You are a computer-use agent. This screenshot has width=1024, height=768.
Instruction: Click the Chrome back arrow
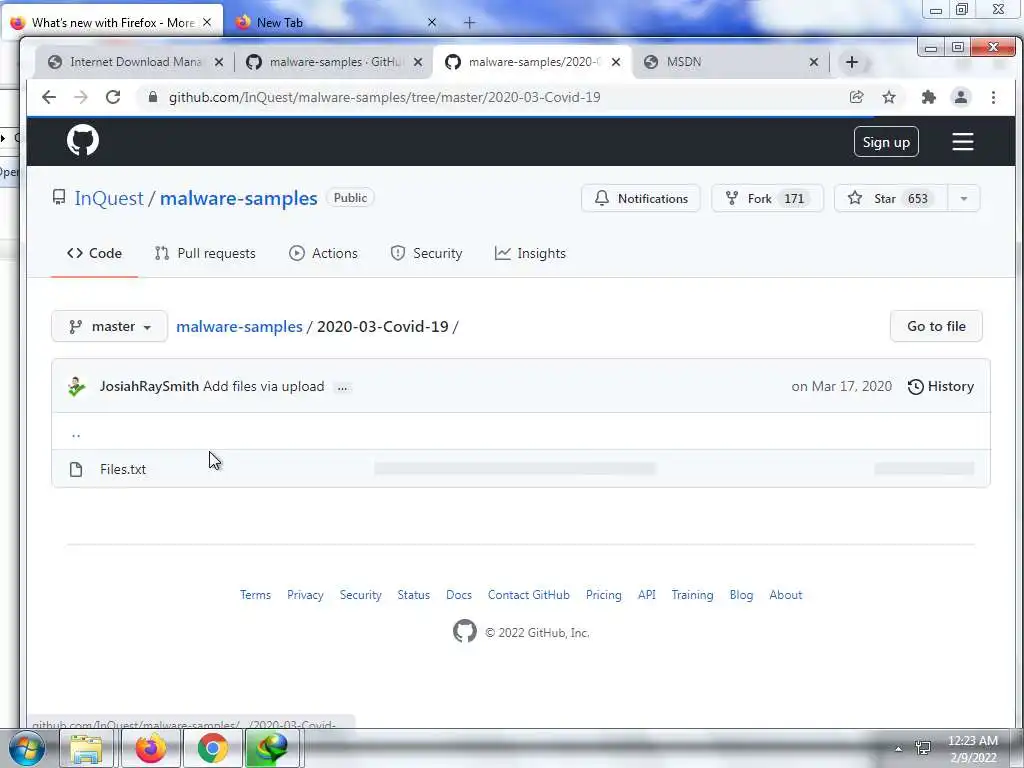tap(49, 97)
